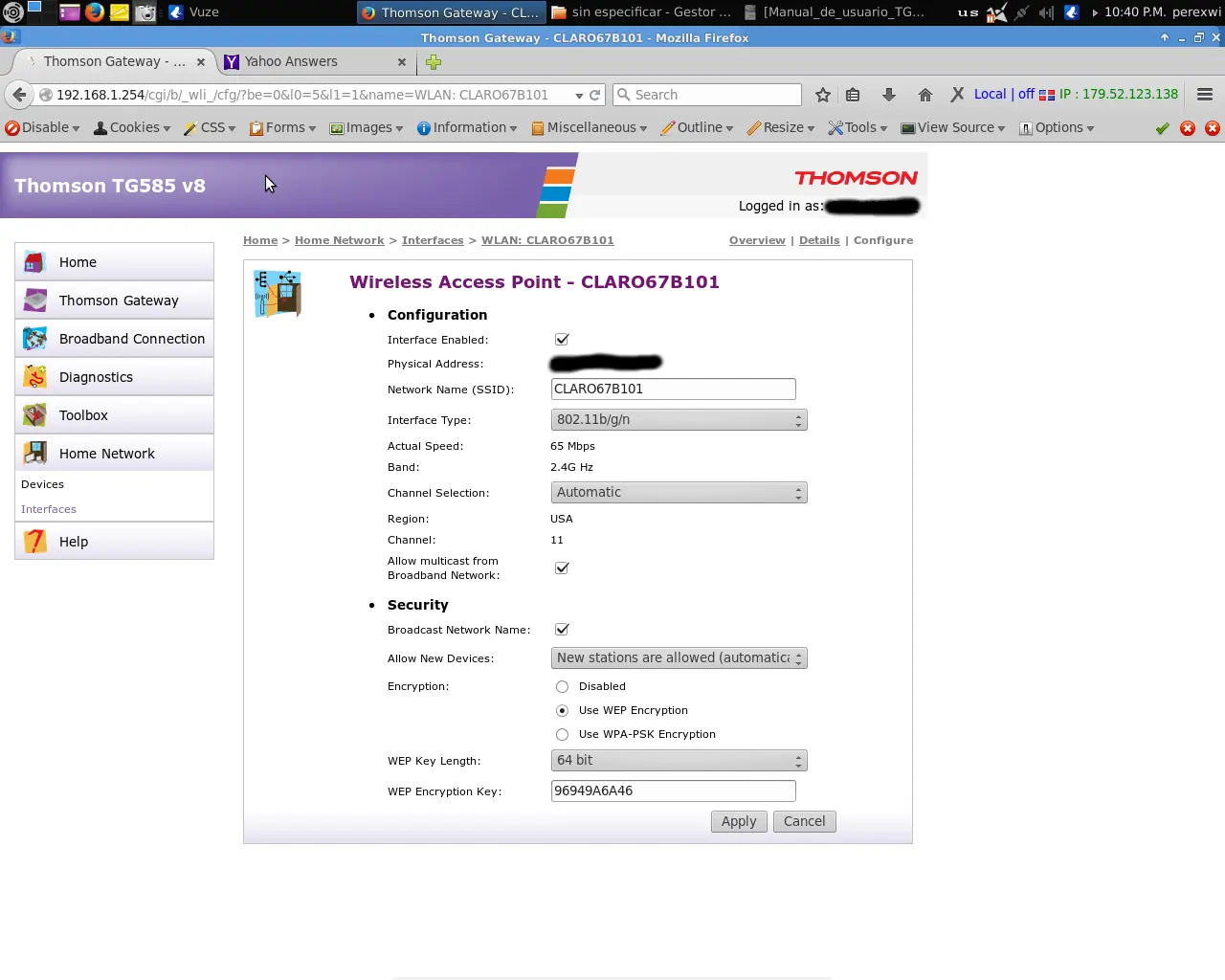Open the Images toolbar menu
Image resolution: width=1225 pixels, height=980 pixels.
(x=366, y=128)
